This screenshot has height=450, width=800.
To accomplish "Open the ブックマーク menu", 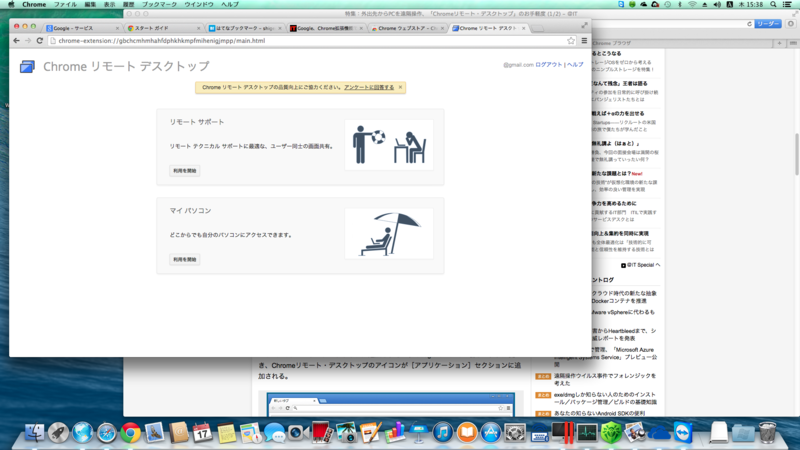I will click(x=159, y=4).
